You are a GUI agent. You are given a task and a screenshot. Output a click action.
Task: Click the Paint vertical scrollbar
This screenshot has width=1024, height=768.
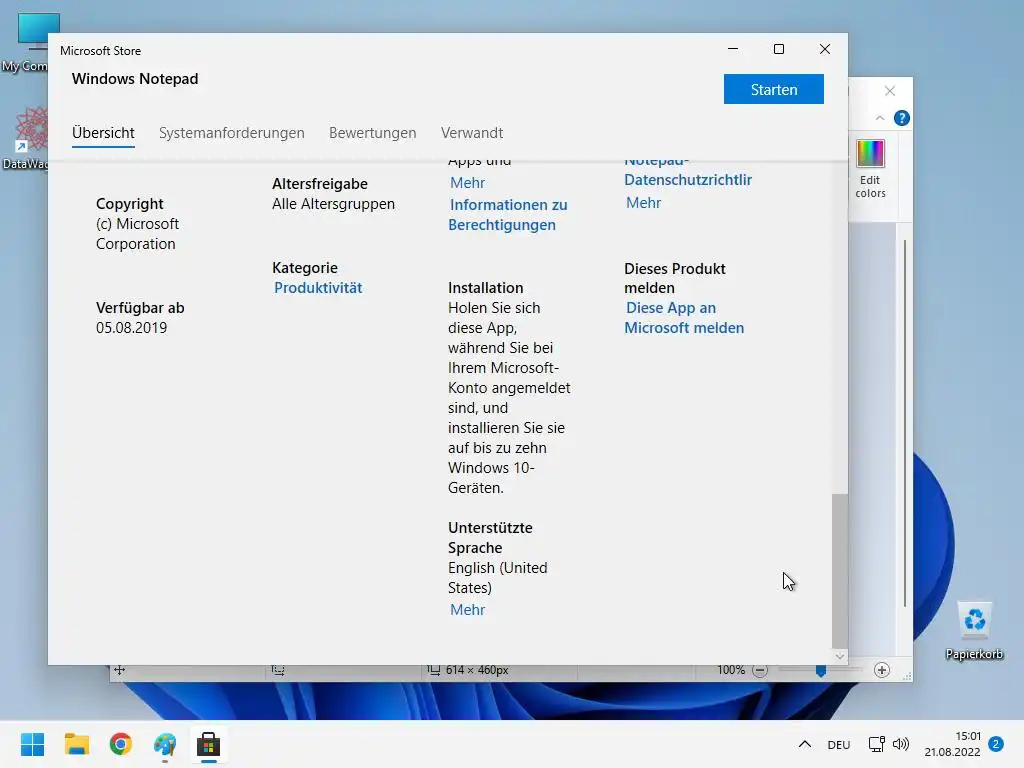904,423
